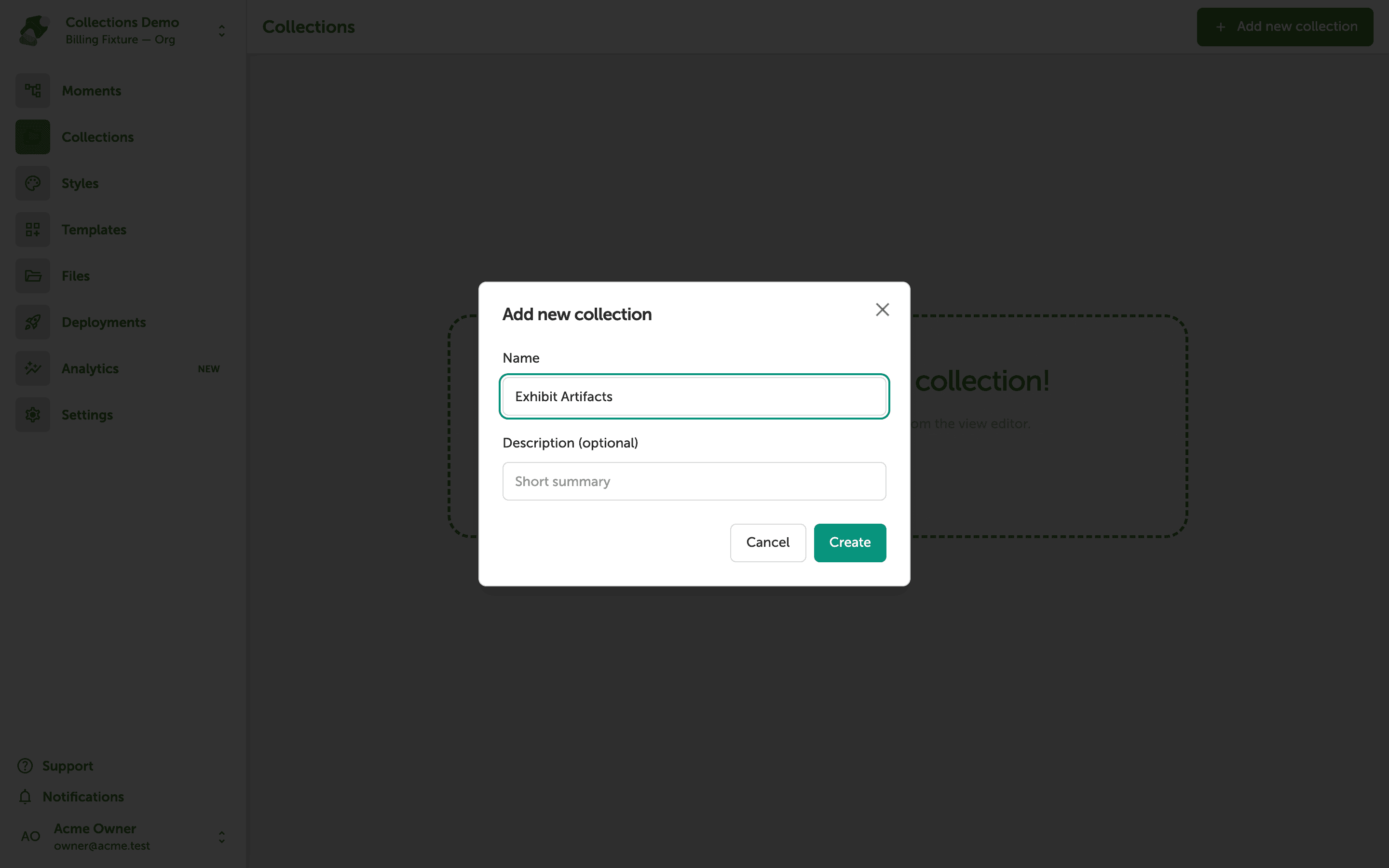Screen dimensions: 1389x868
Task: Click the Notifications bell icon
Action: pos(25,797)
